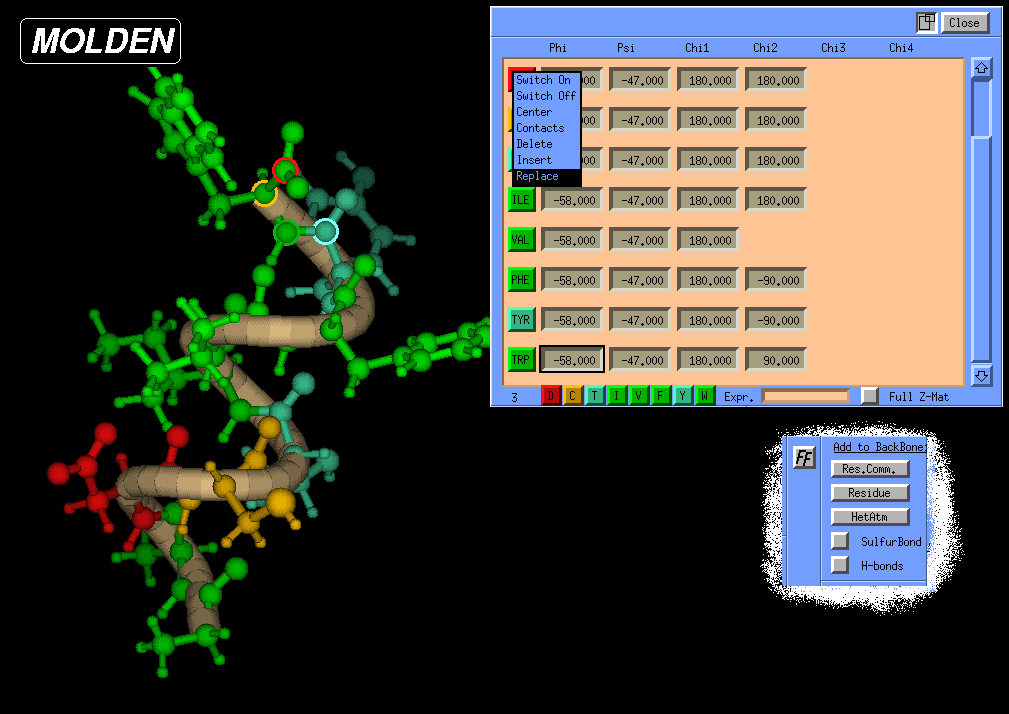Click the FF force field icon

[804, 458]
